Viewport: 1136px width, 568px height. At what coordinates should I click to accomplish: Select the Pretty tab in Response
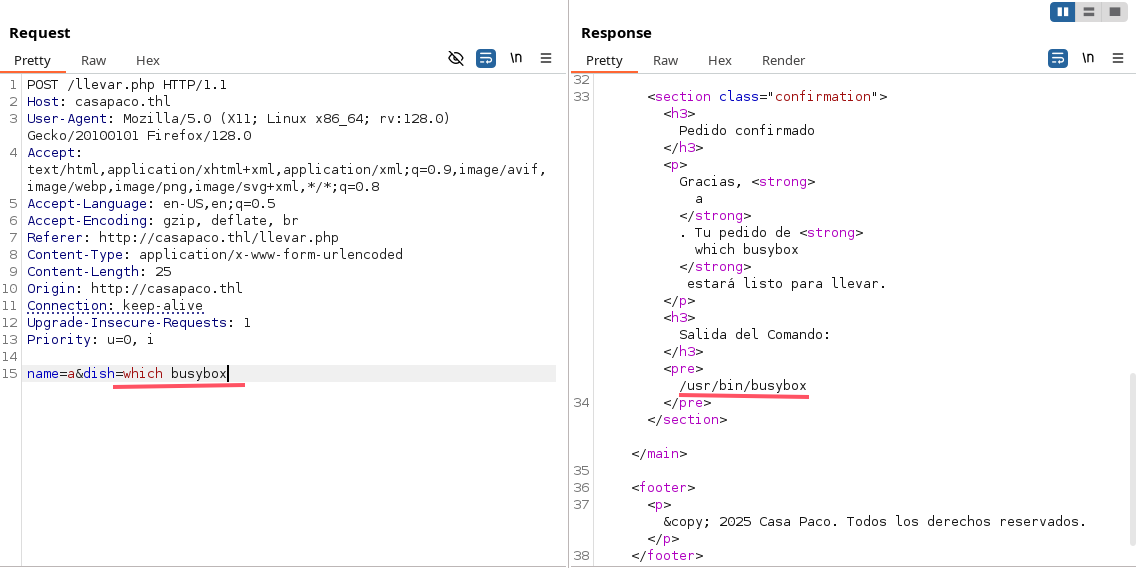pyautogui.click(x=604, y=60)
